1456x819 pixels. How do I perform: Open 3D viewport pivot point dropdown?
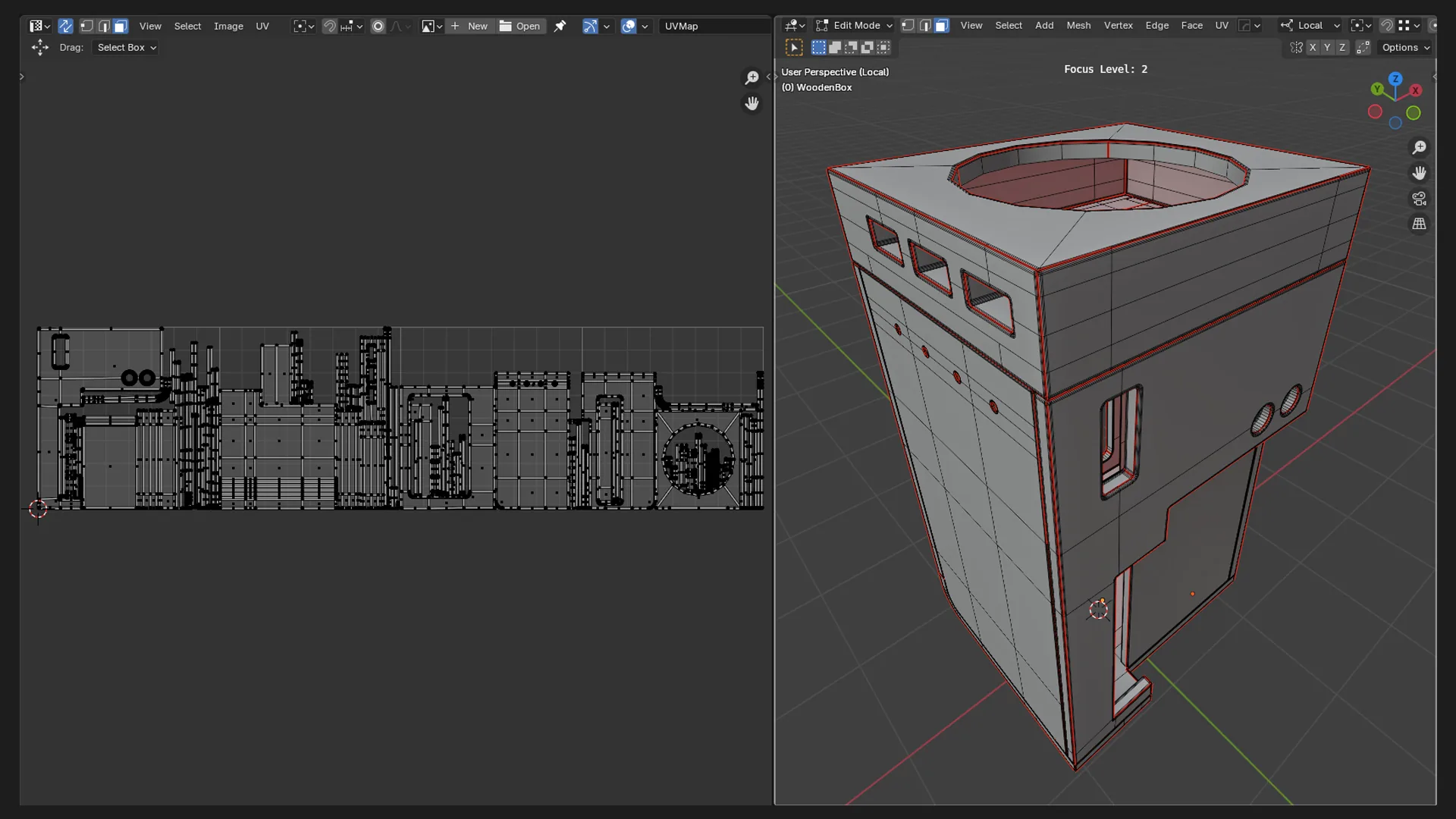[x=1361, y=25]
